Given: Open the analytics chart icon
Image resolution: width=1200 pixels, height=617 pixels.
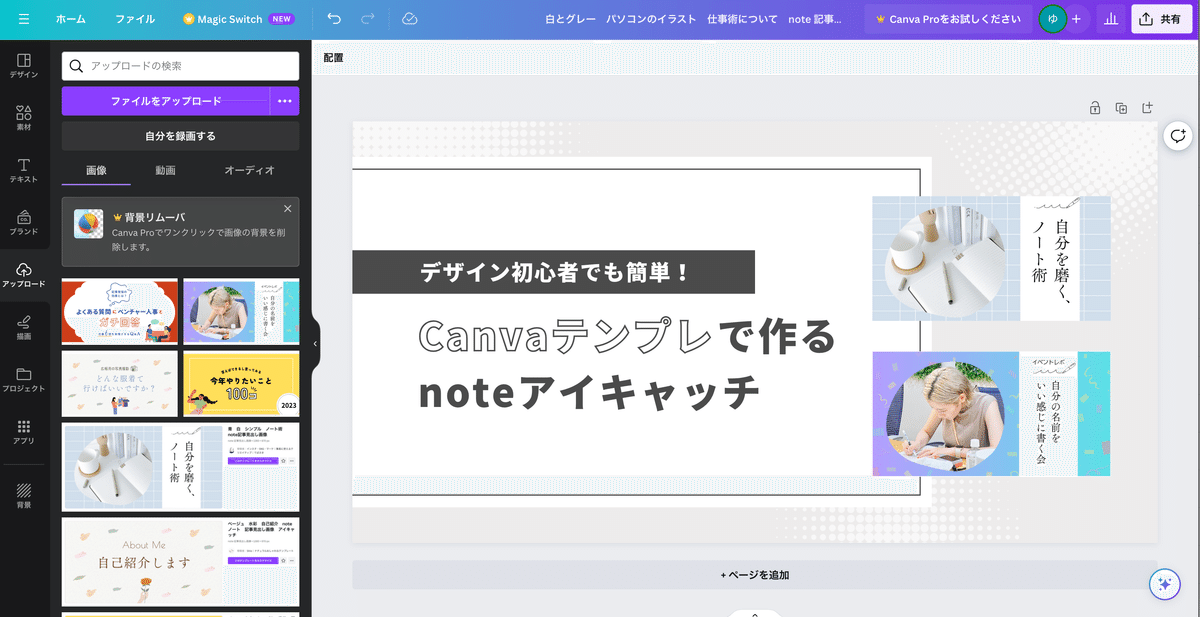Looking at the screenshot, I should coord(1110,19).
